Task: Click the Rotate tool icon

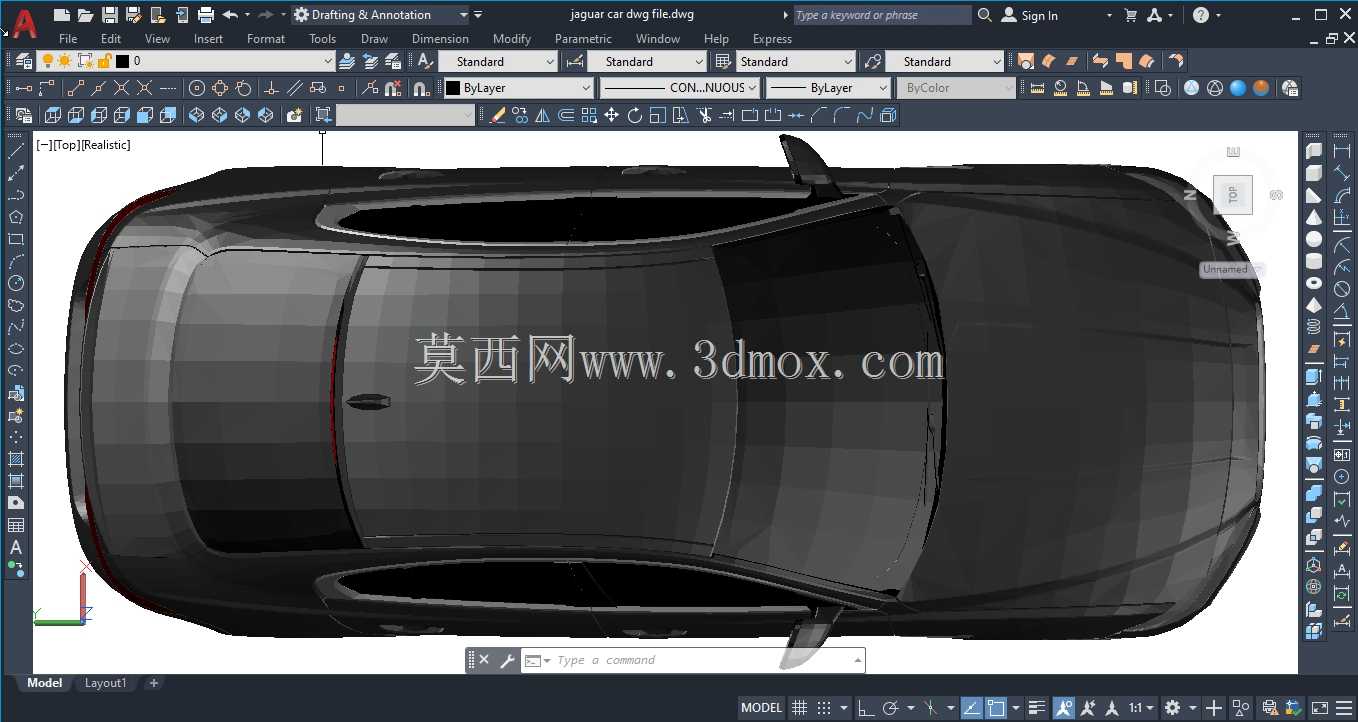Action: [635, 115]
